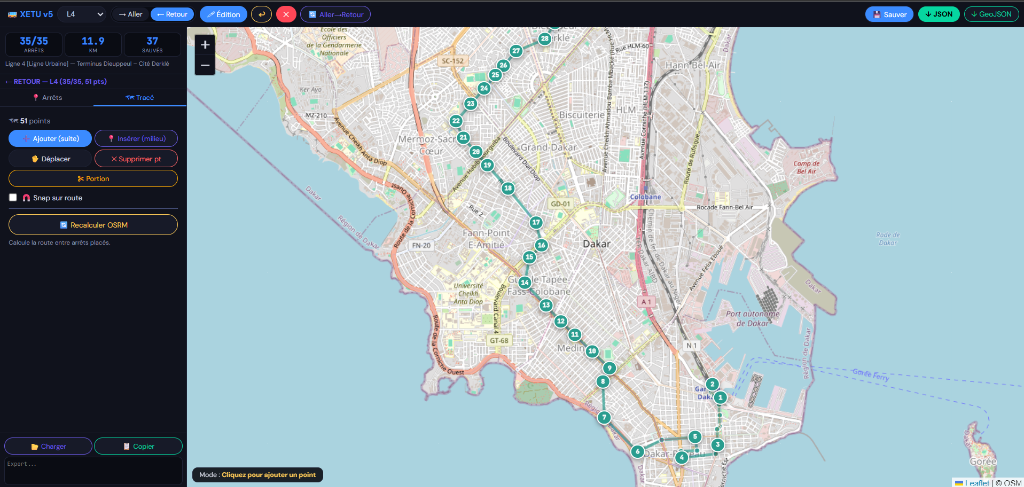Switch direction to Aller

130,14
